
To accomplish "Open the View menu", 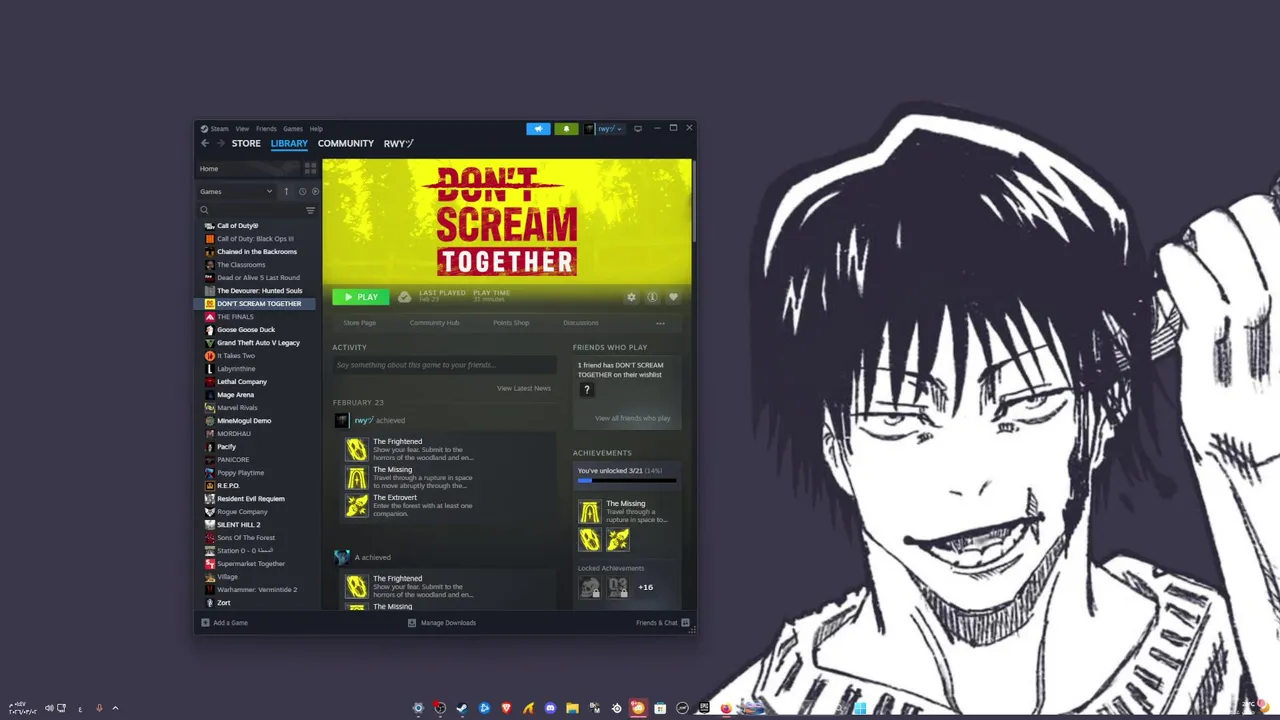I will pyautogui.click(x=242, y=128).
